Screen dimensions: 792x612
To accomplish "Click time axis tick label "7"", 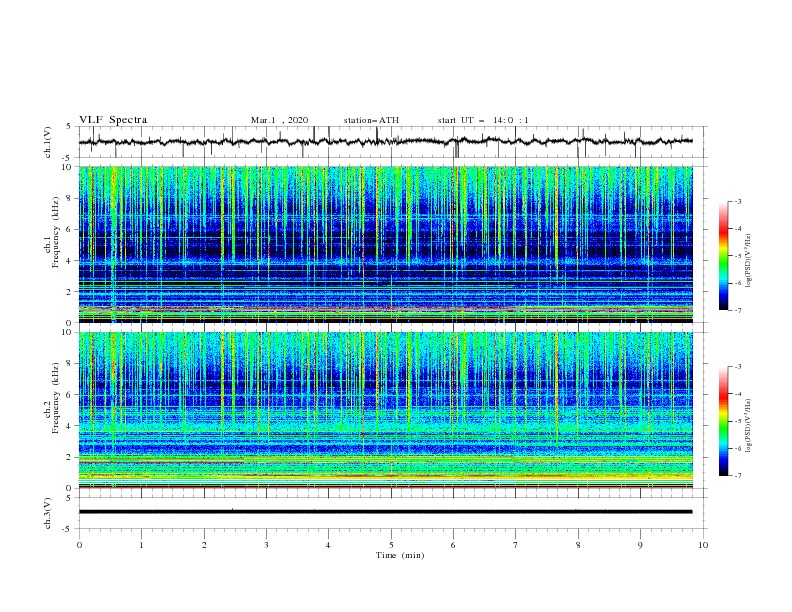I will click(516, 545).
